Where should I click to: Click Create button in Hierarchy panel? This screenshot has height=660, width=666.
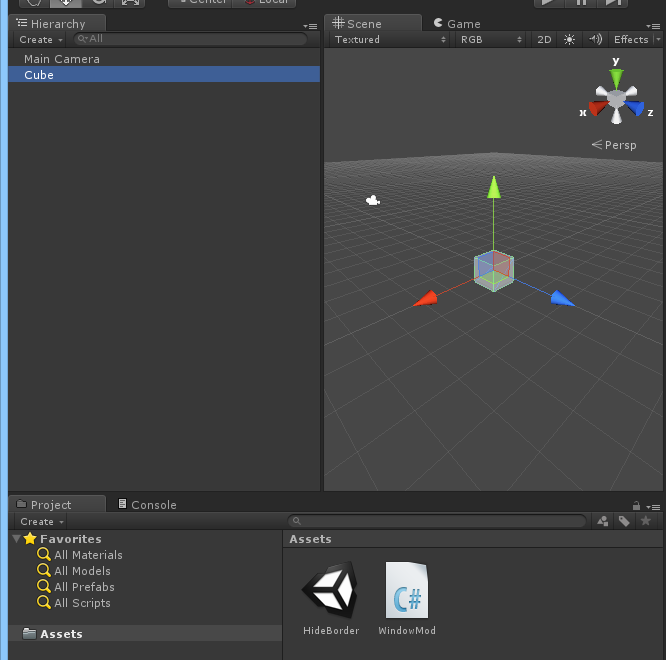(x=40, y=40)
